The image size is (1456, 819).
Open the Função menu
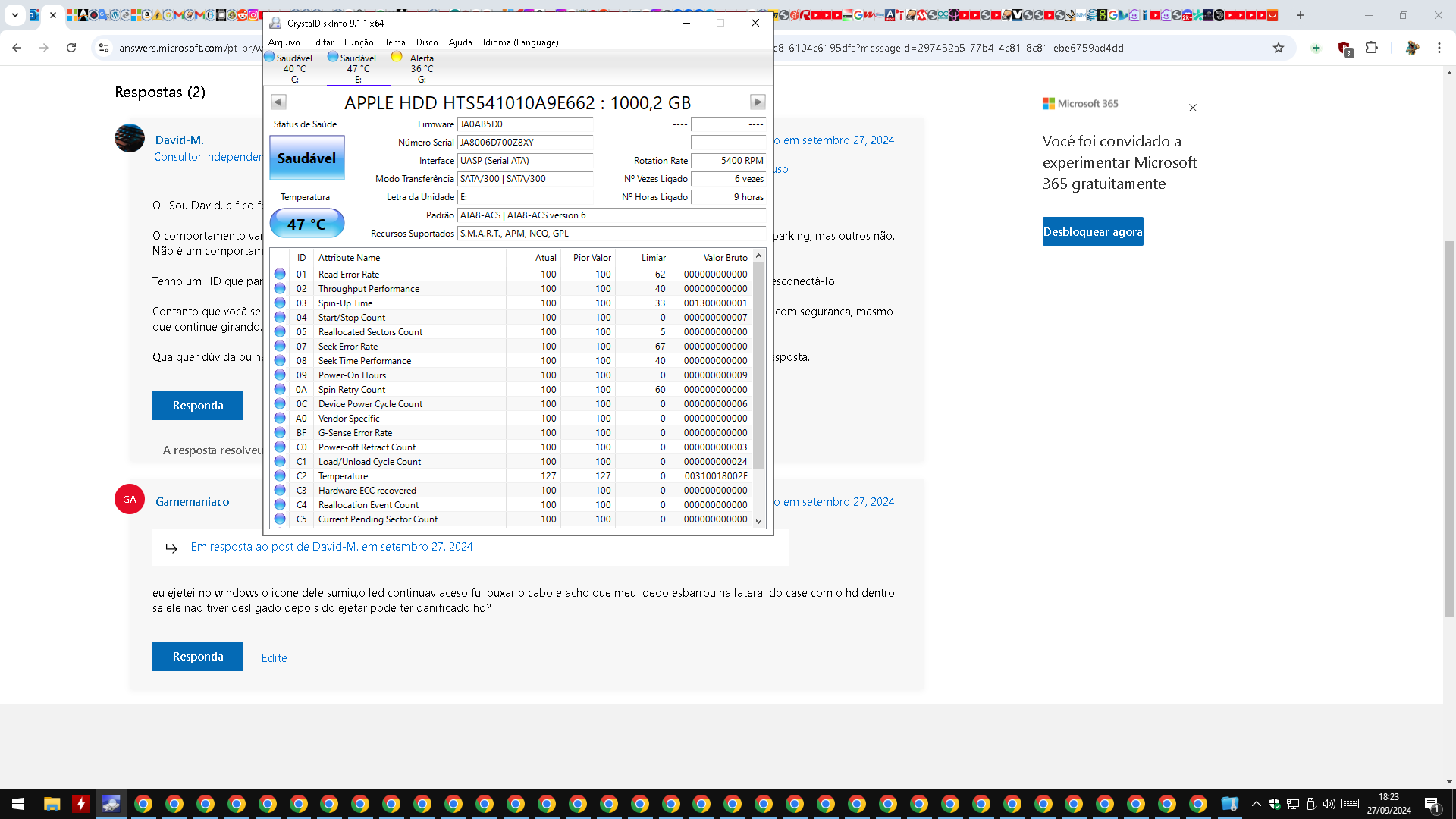(358, 42)
